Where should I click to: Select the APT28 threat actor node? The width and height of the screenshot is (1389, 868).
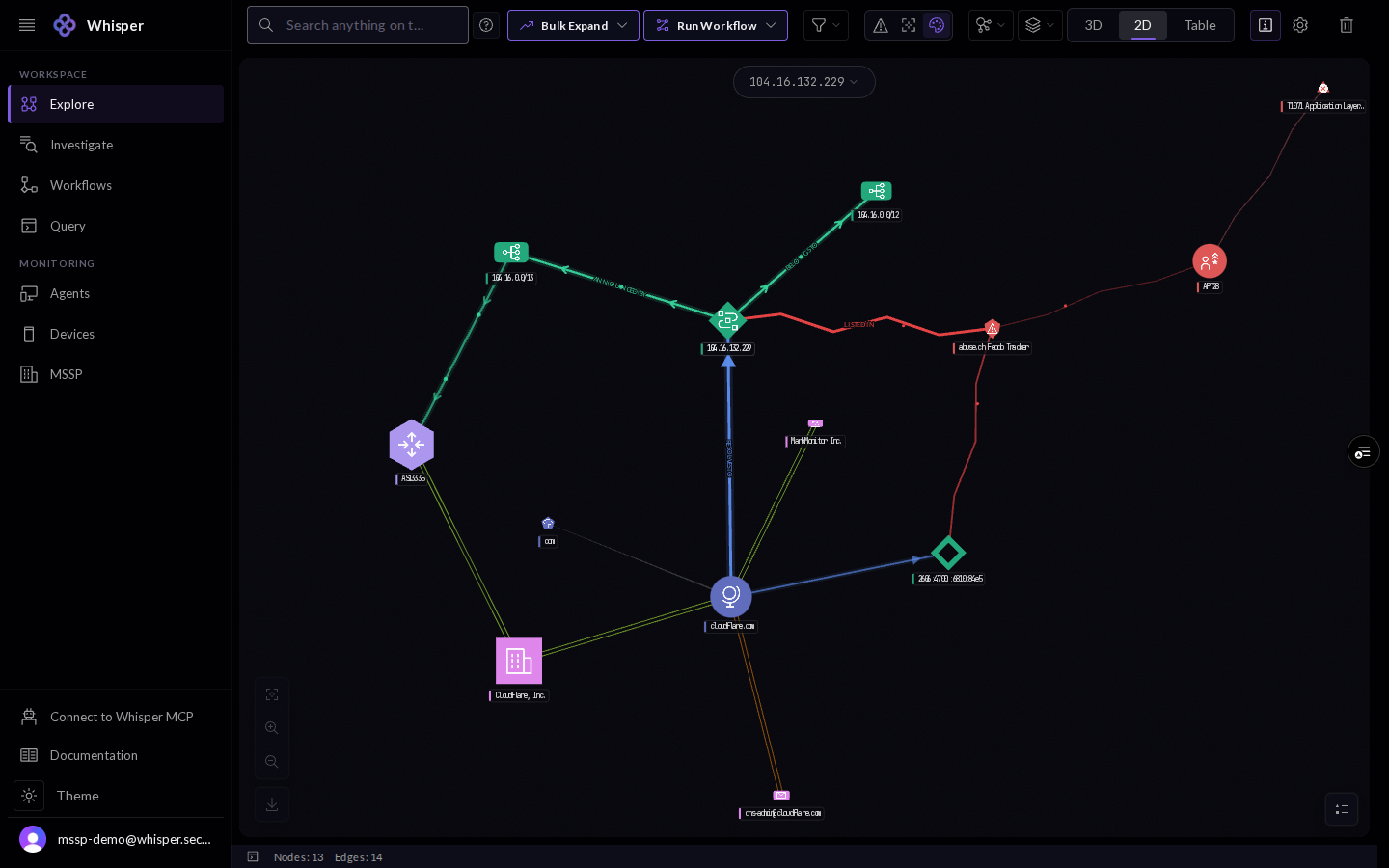pyautogui.click(x=1210, y=261)
